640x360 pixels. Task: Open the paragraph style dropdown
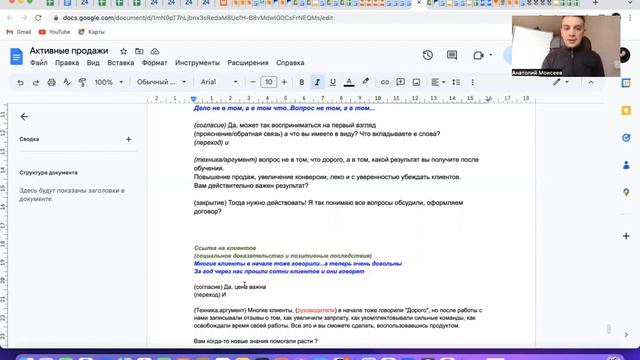161,82
